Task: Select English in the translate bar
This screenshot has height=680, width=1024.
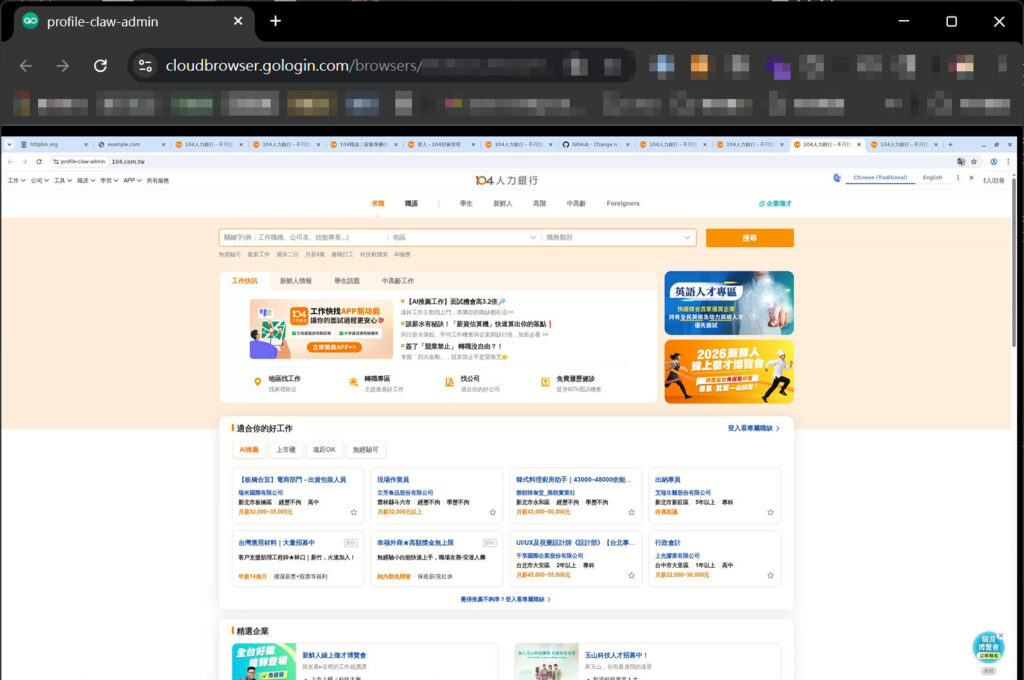Action: tap(933, 178)
